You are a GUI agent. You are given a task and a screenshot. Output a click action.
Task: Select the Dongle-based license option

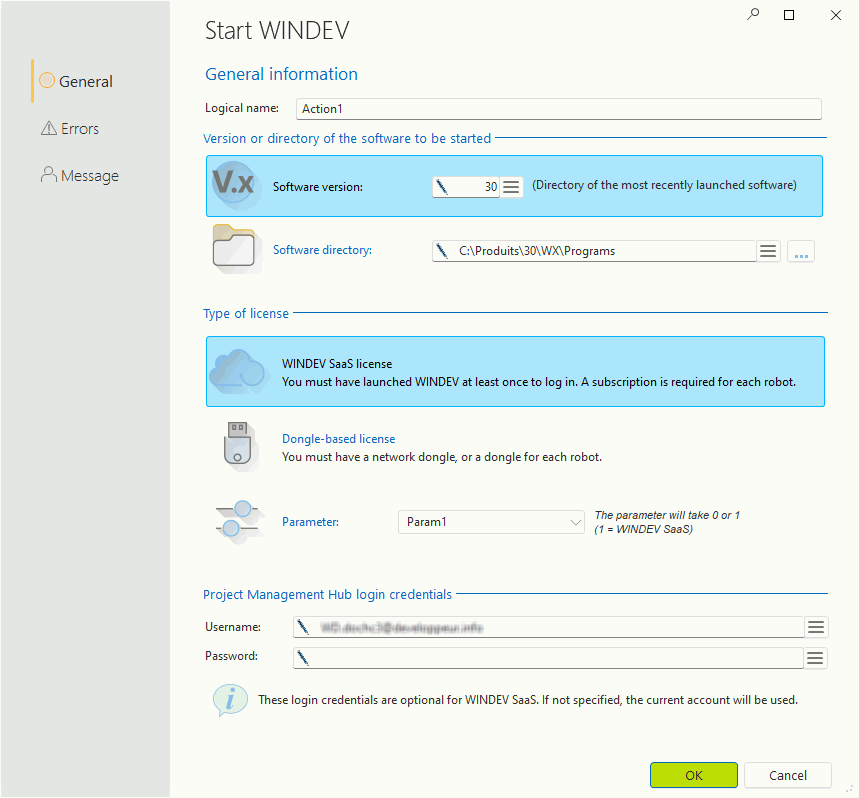(x=339, y=439)
